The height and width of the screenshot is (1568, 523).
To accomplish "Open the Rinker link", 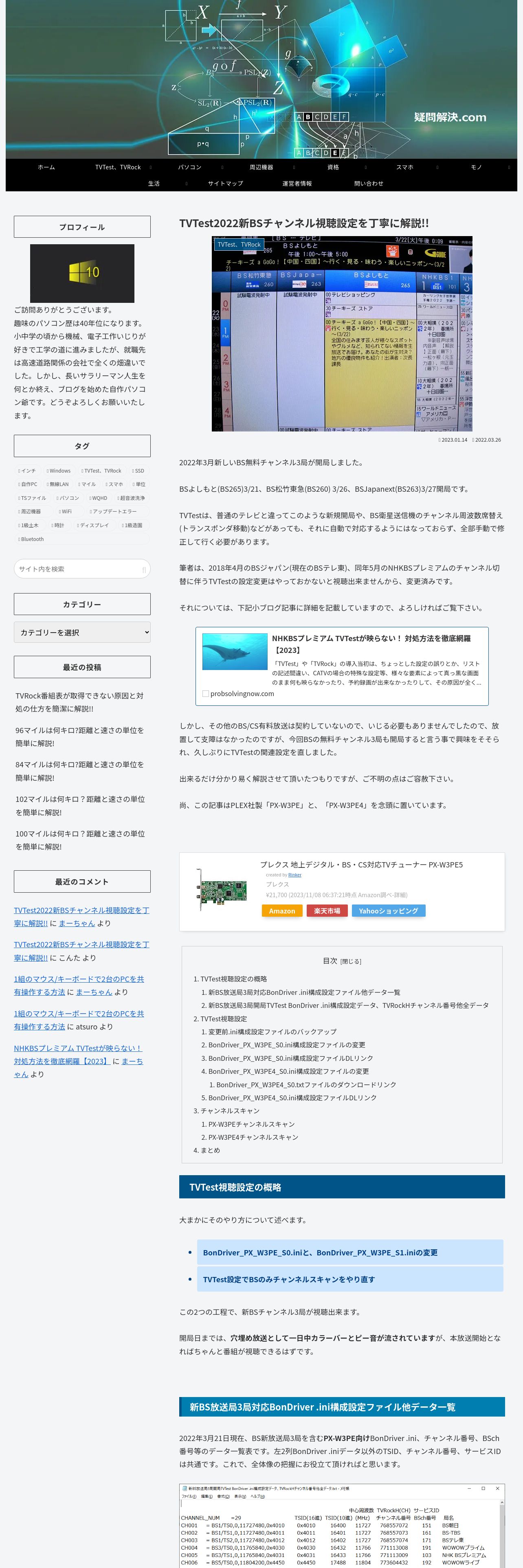I will (294, 875).
